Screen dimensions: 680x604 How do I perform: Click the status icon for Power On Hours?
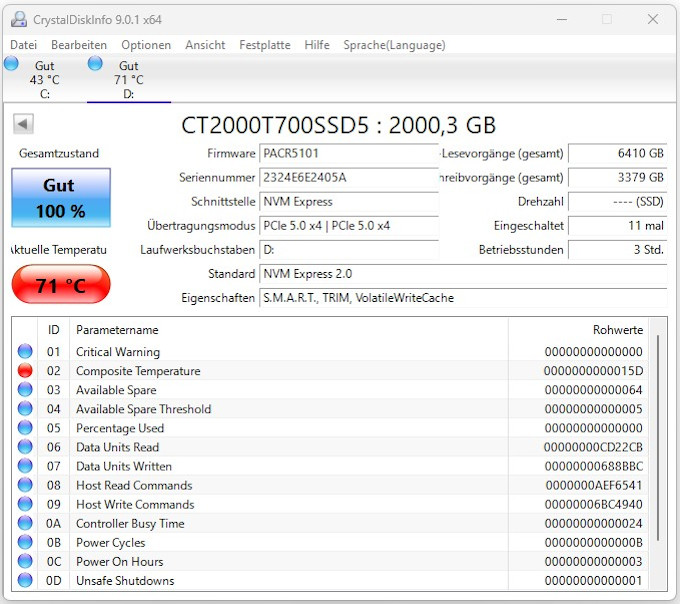pos(25,561)
